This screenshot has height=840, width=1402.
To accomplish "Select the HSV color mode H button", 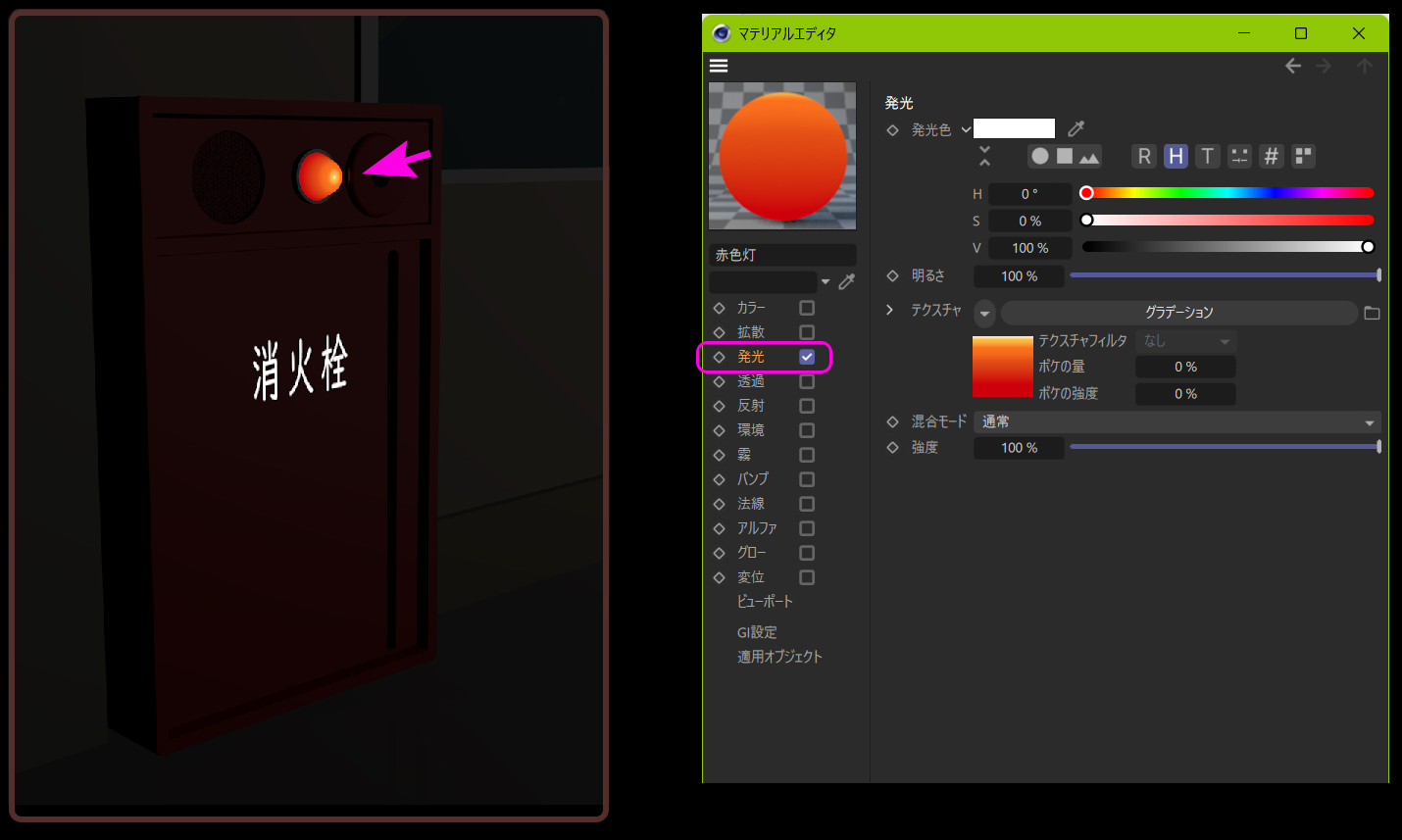I will pos(1176,156).
